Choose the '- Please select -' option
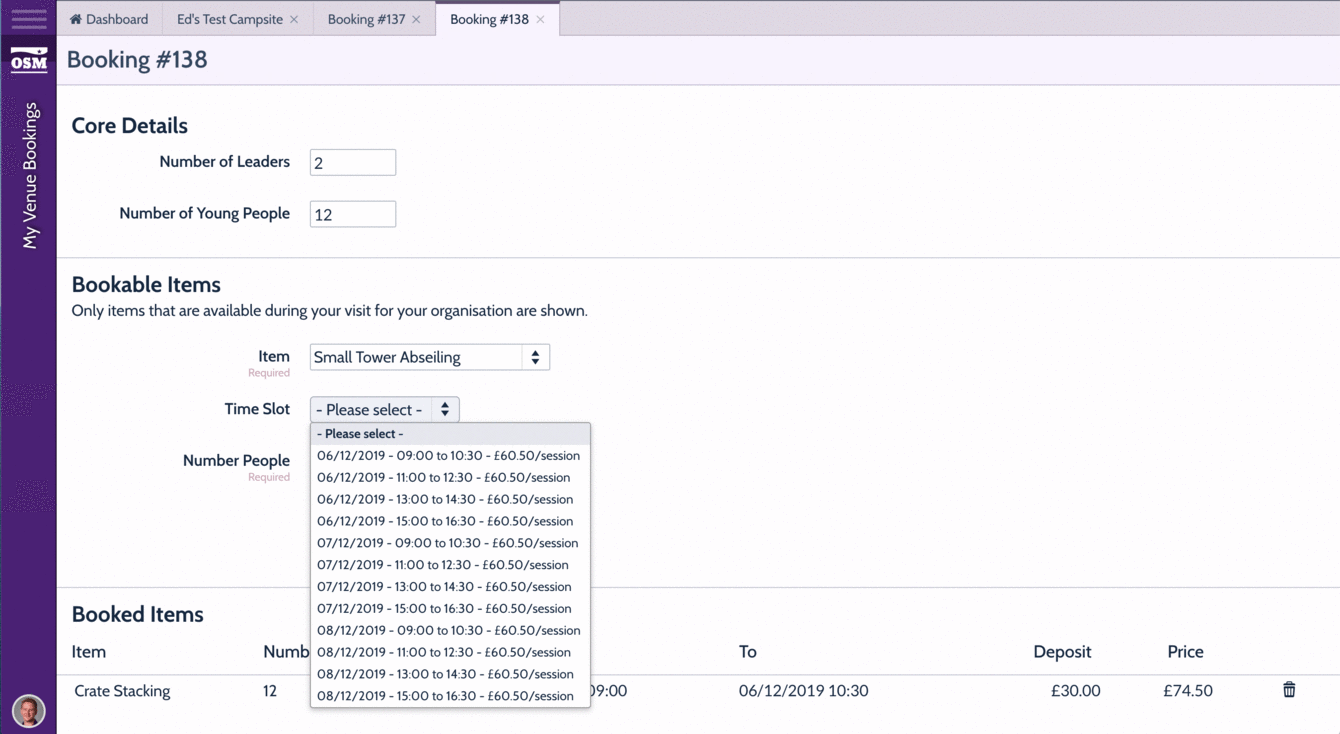This screenshot has width=1340, height=734. click(x=360, y=434)
